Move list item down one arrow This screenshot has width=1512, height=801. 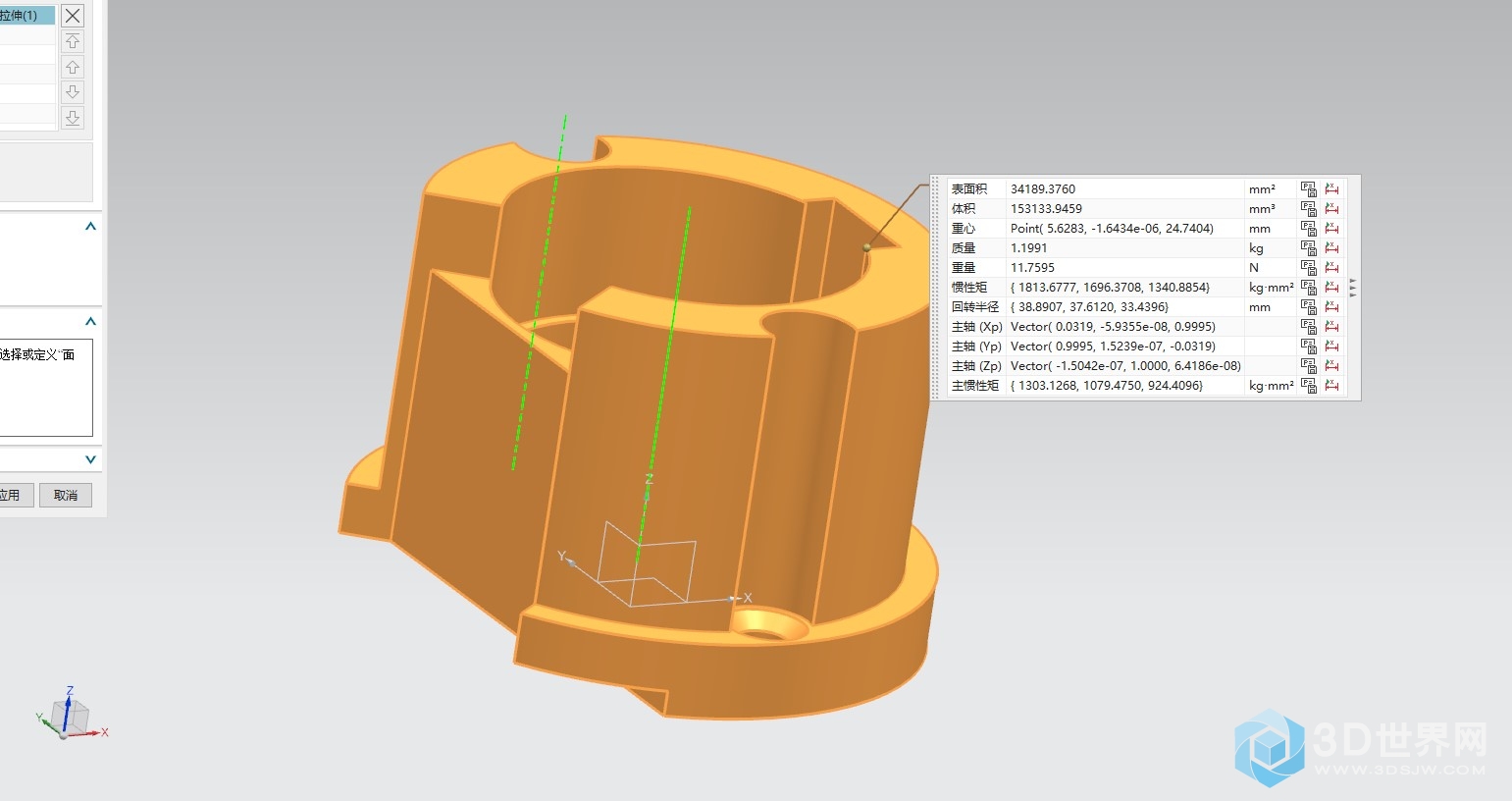73,92
